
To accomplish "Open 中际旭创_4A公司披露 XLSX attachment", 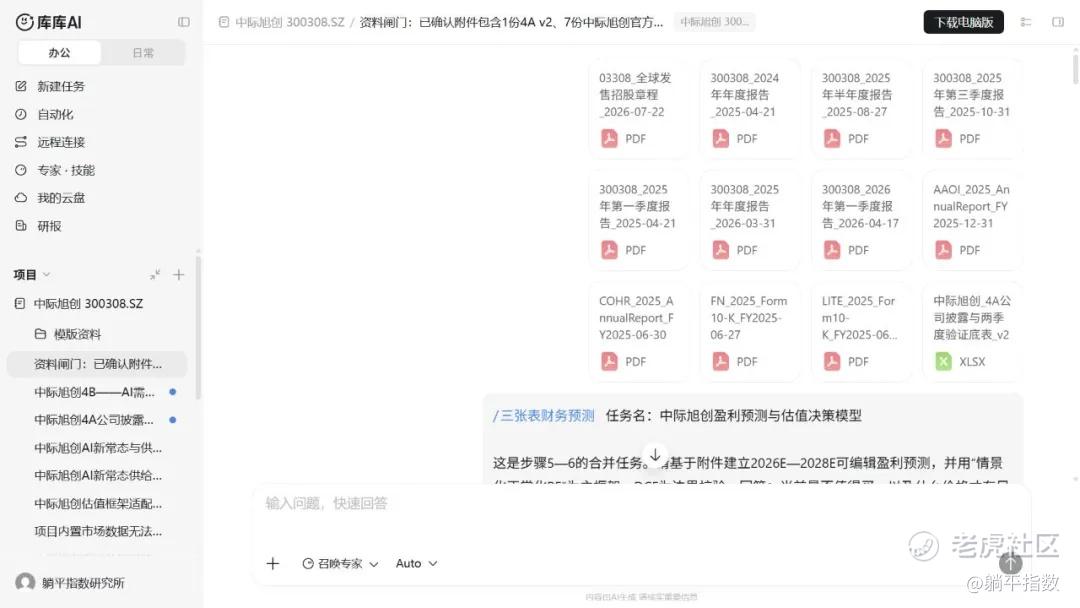I will pyautogui.click(x=973, y=332).
